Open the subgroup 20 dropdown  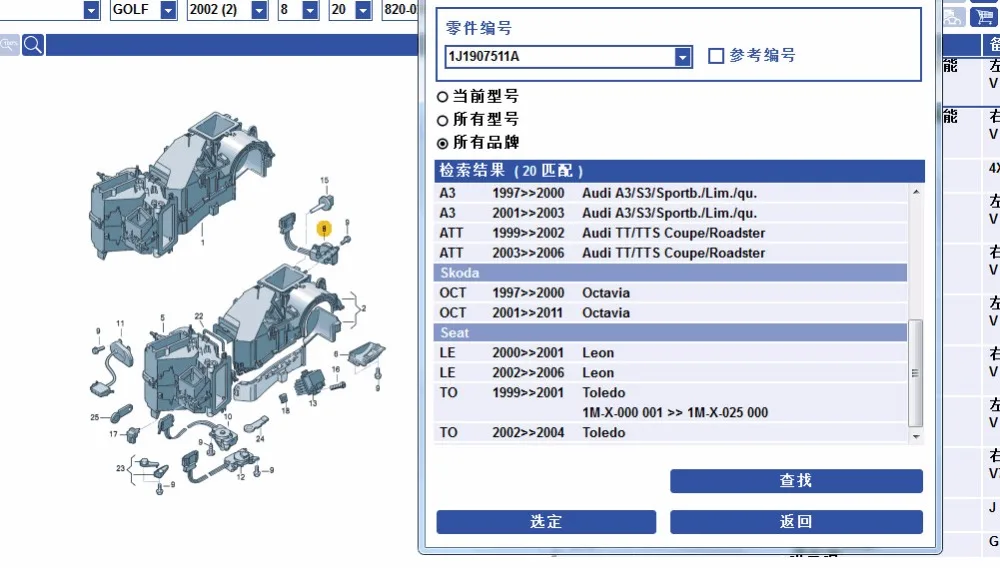click(x=363, y=10)
